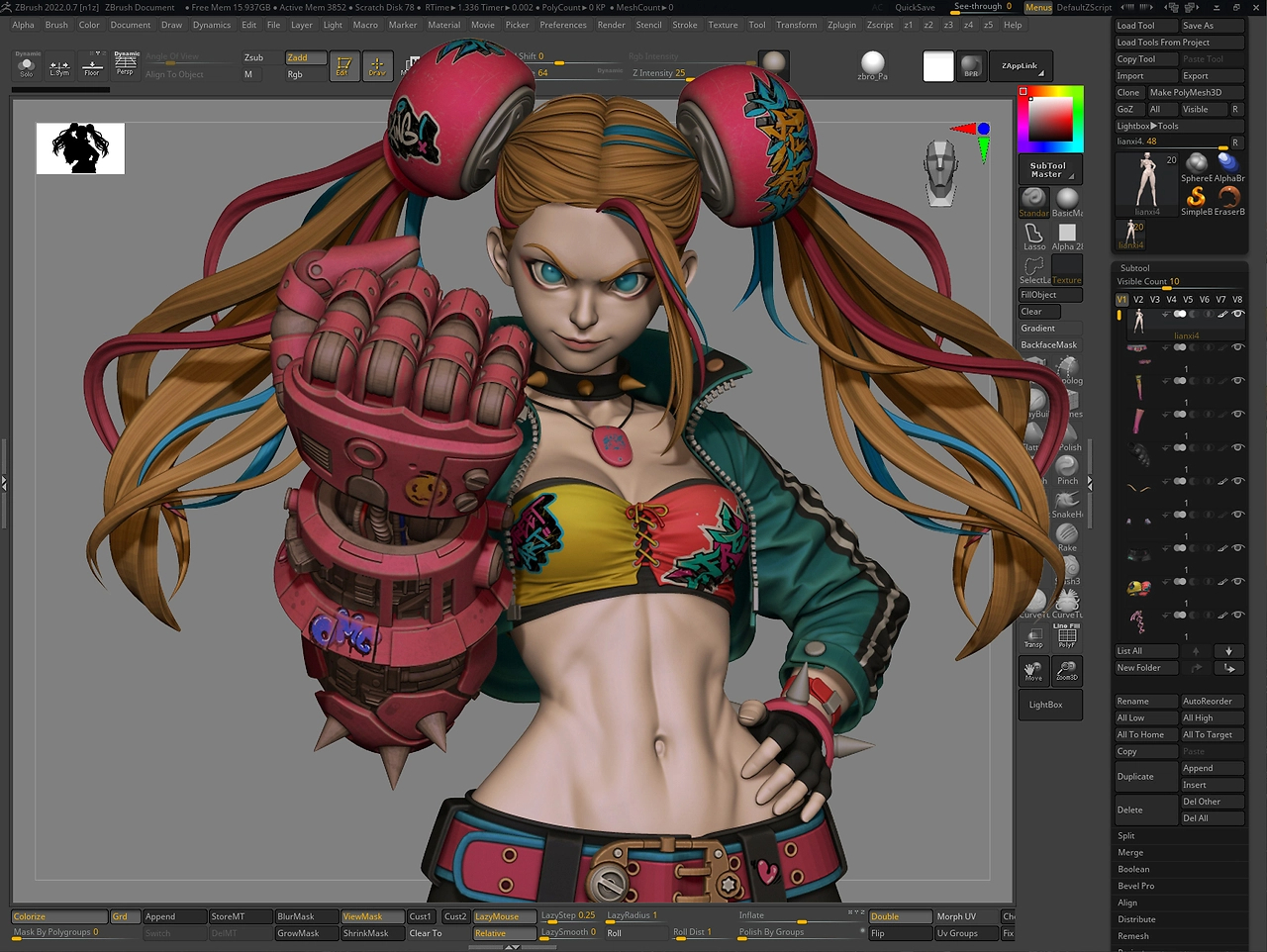Open Lightbox Tools expander
The height and width of the screenshot is (952, 1267).
point(1180,126)
